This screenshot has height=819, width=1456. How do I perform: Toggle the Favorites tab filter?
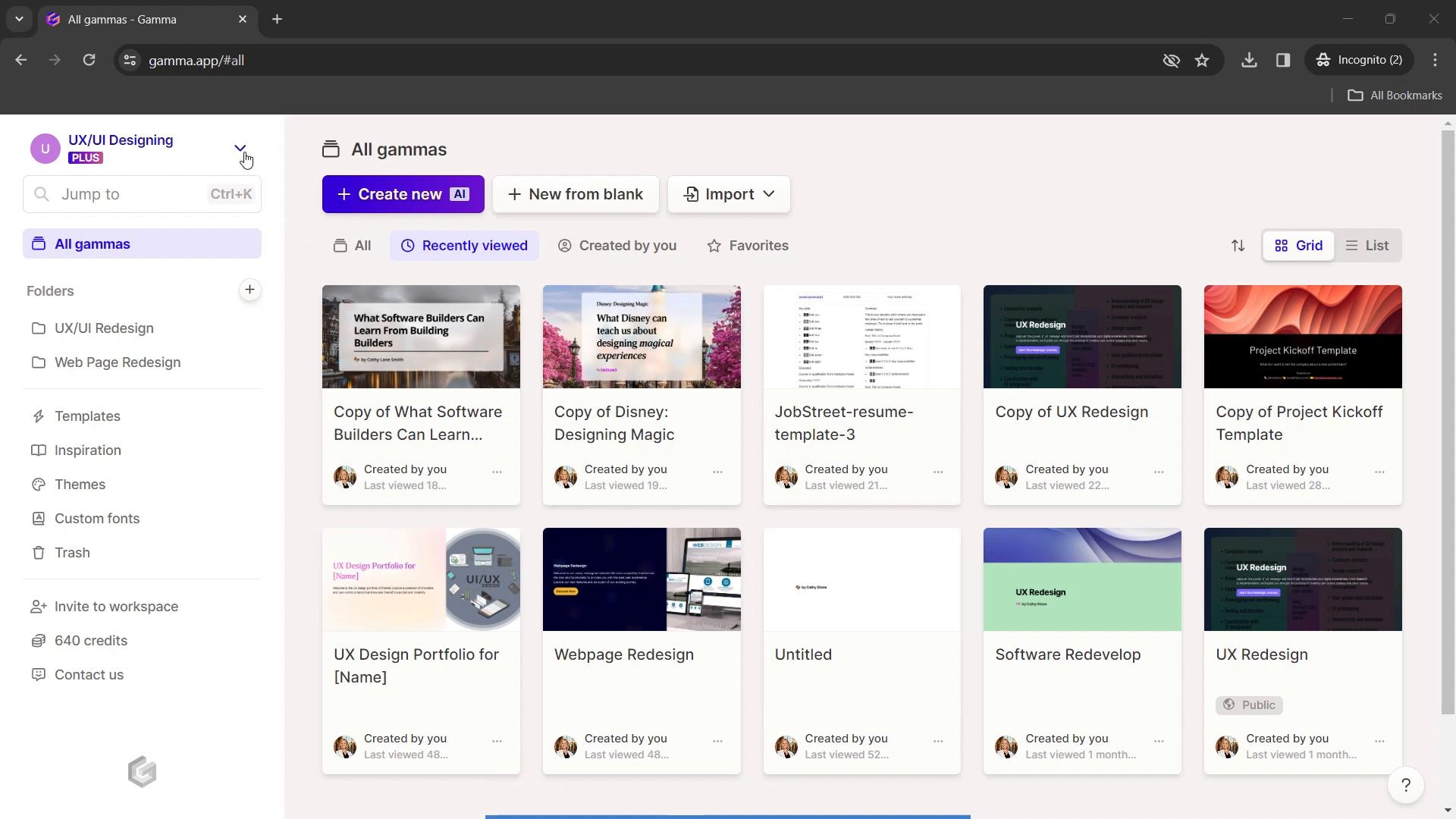pyautogui.click(x=749, y=245)
